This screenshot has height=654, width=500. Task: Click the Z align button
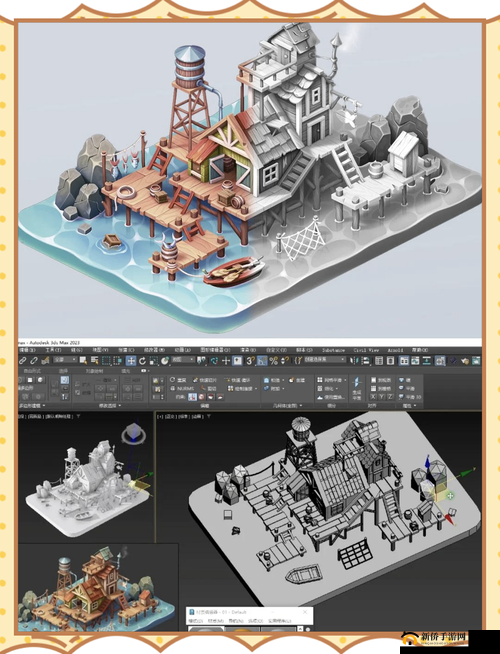tap(390, 397)
